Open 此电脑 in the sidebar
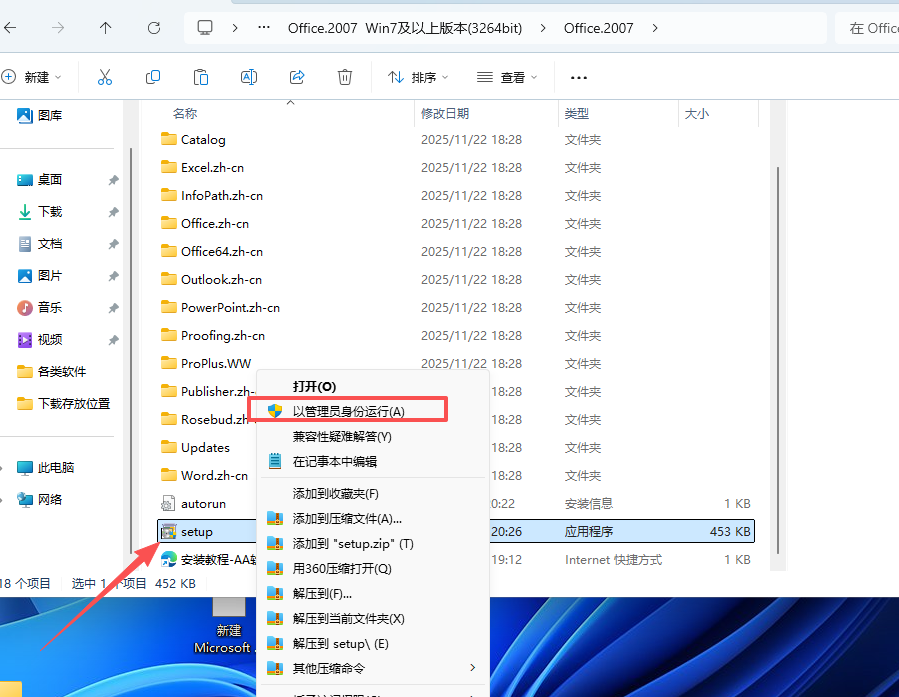Image resolution: width=899 pixels, height=697 pixels. pyautogui.click(x=51, y=467)
